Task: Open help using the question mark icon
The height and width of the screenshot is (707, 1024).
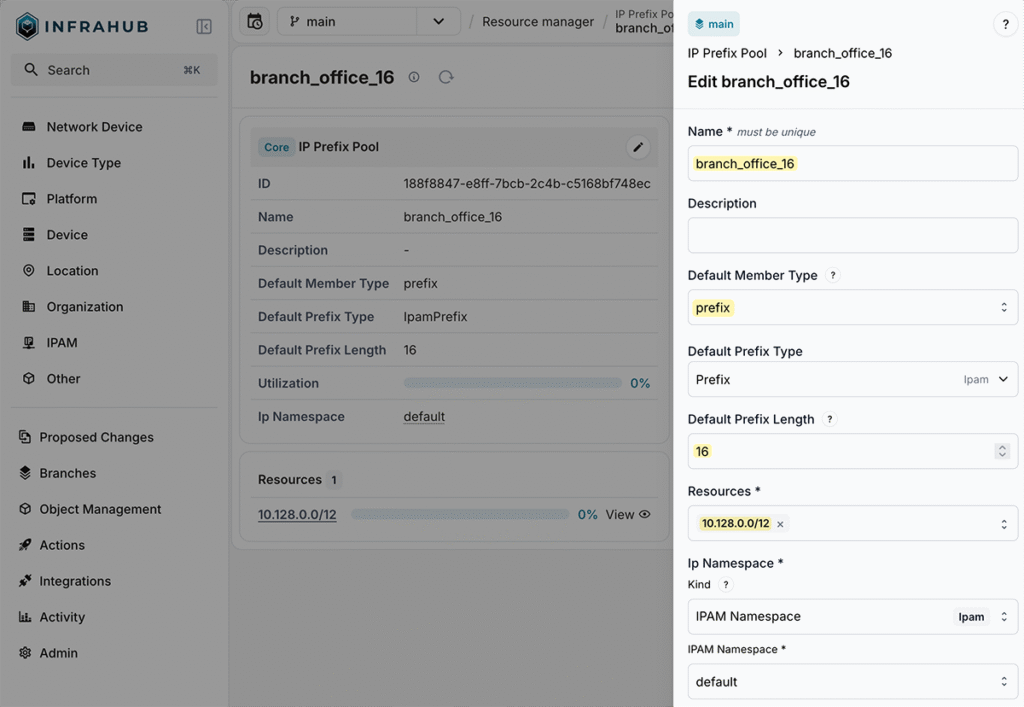Action: point(1005,24)
